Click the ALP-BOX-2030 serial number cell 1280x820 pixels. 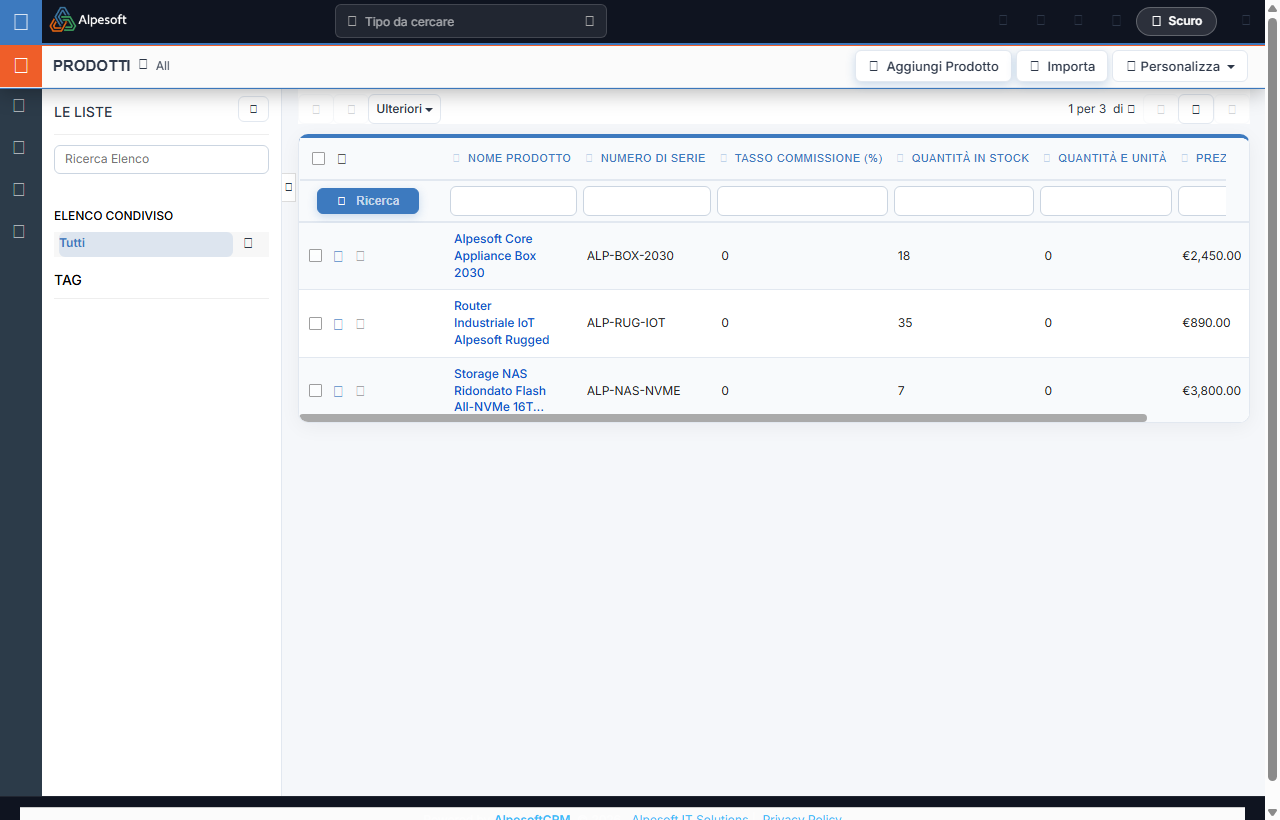click(x=630, y=256)
